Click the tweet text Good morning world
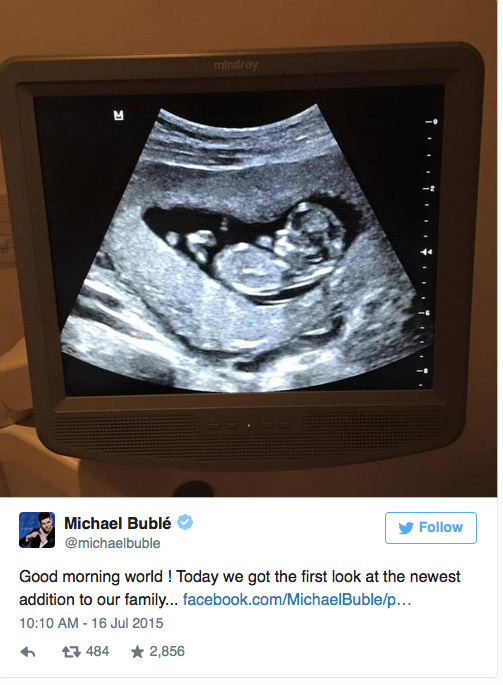Screen dimensions: 503x685 click(x=91, y=577)
